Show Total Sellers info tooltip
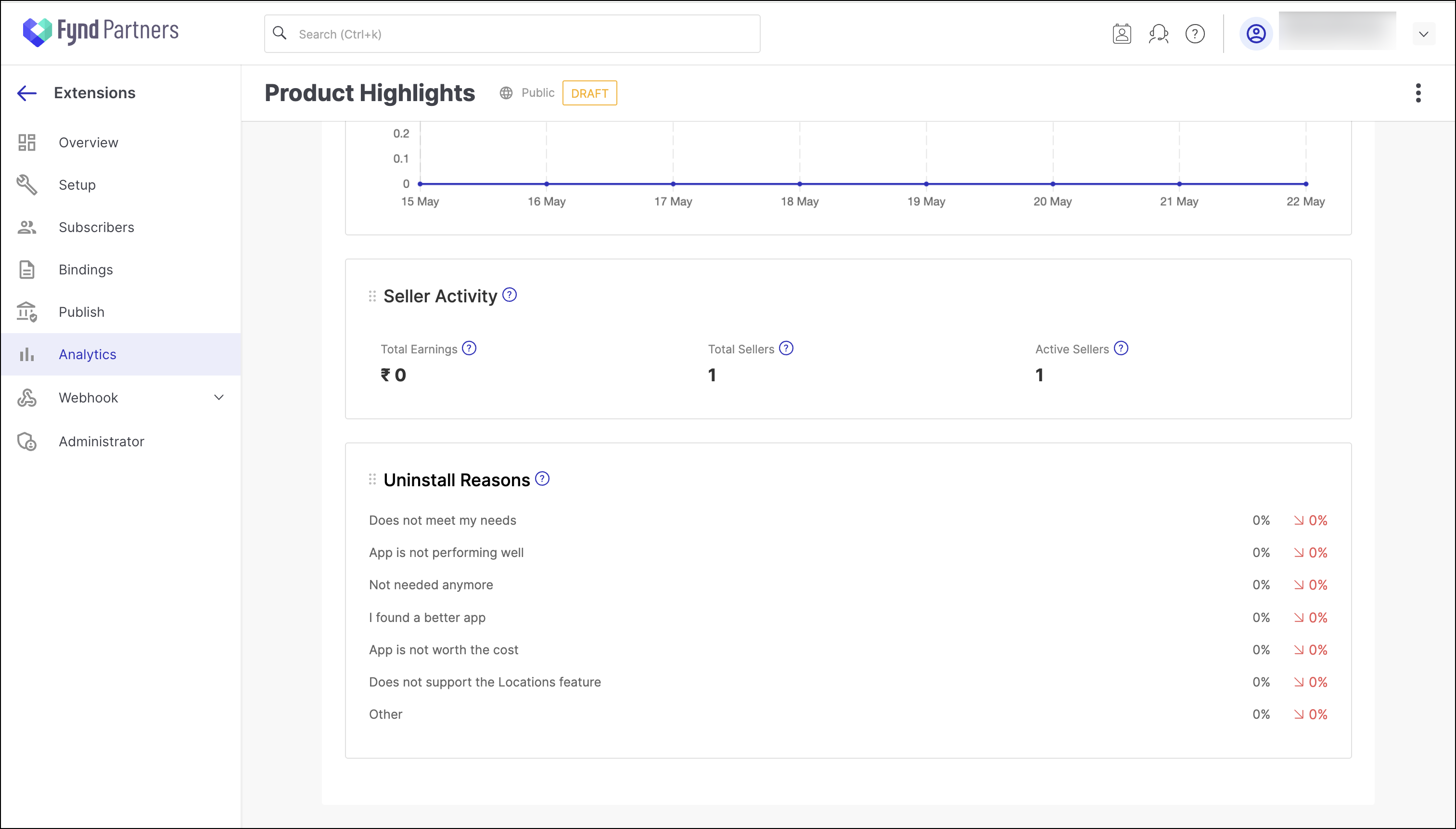Viewport: 1456px width, 829px height. tap(786, 348)
